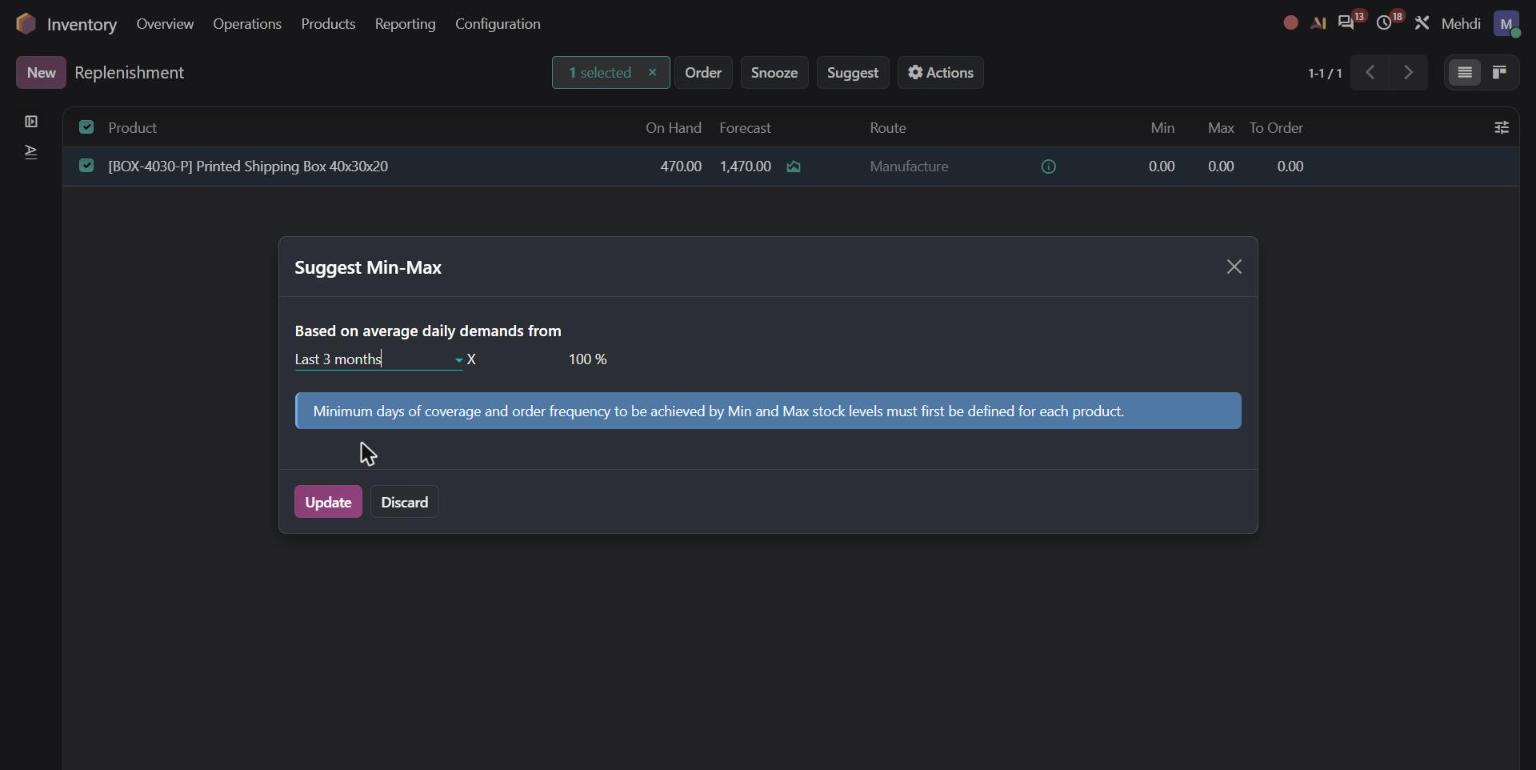Screen dimensions: 1536x770
Task: Open the debug tools wrench icon
Action: [x=1422, y=23]
